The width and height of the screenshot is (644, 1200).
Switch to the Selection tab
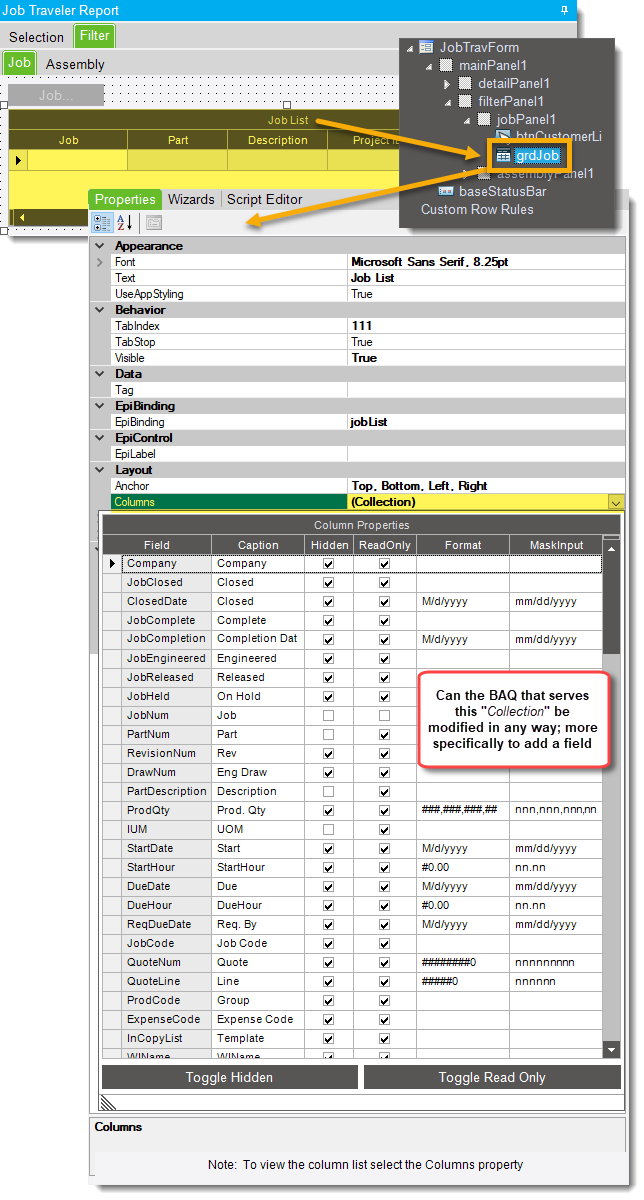click(36, 37)
